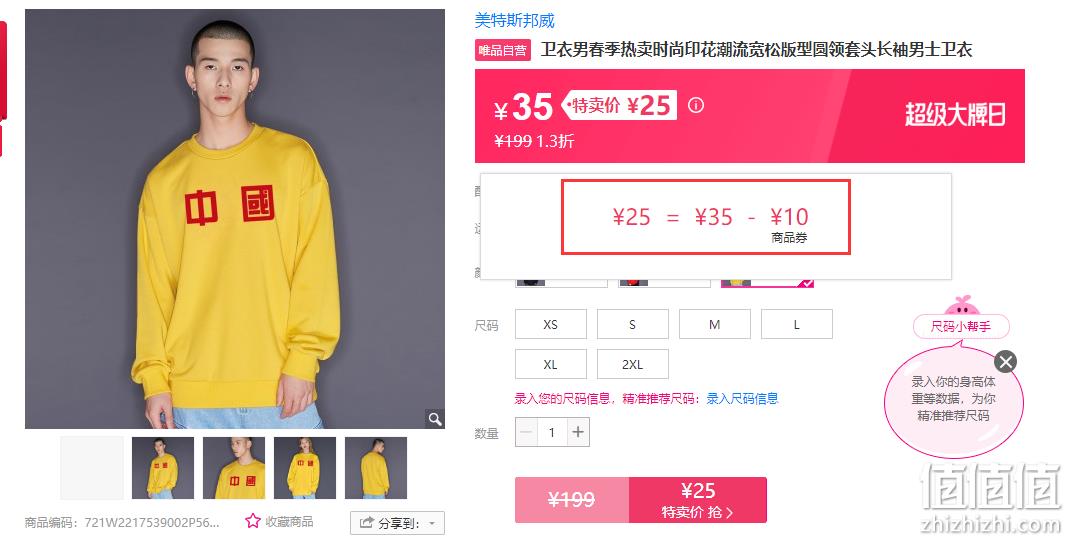Image resolution: width=1070 pixels, height=542 pixels.
Task: Choose size 2XL
Action: (633, 364)
